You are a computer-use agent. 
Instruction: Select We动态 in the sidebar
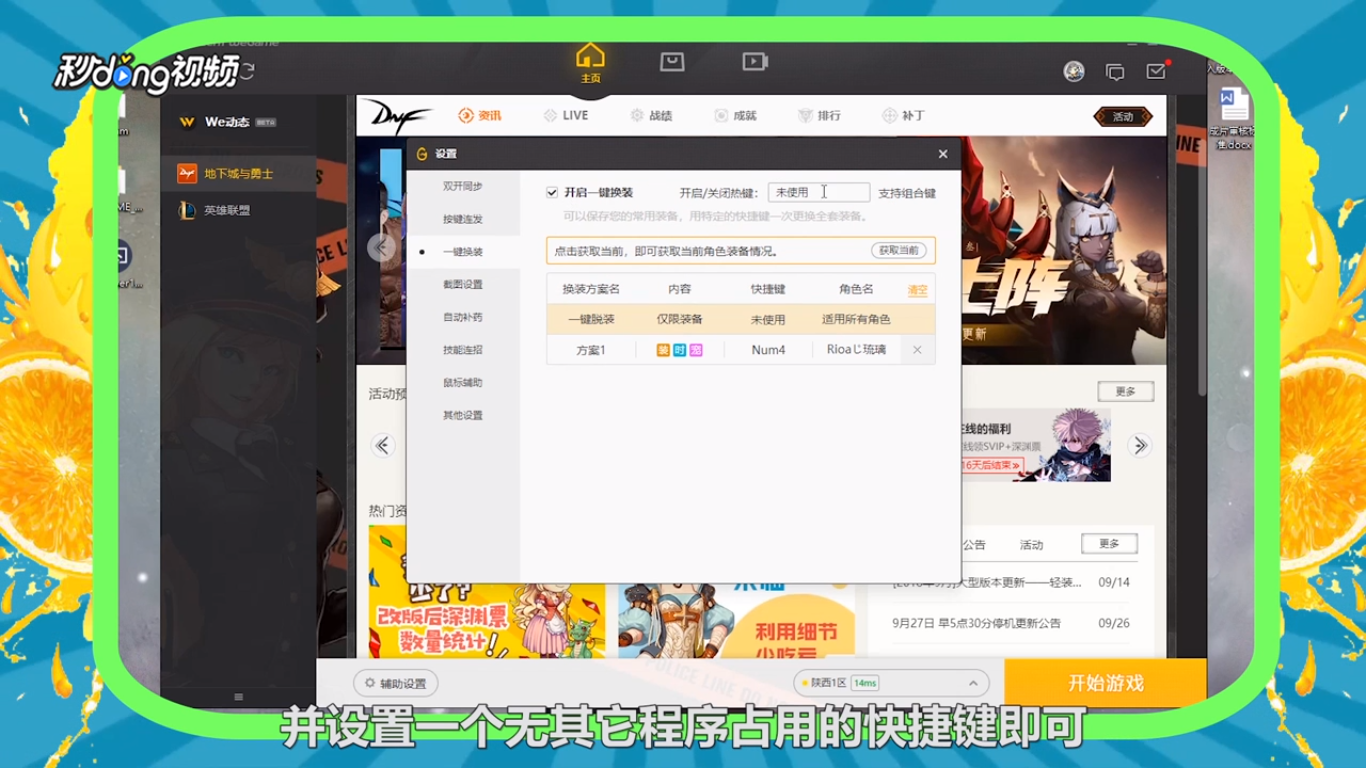227,122
